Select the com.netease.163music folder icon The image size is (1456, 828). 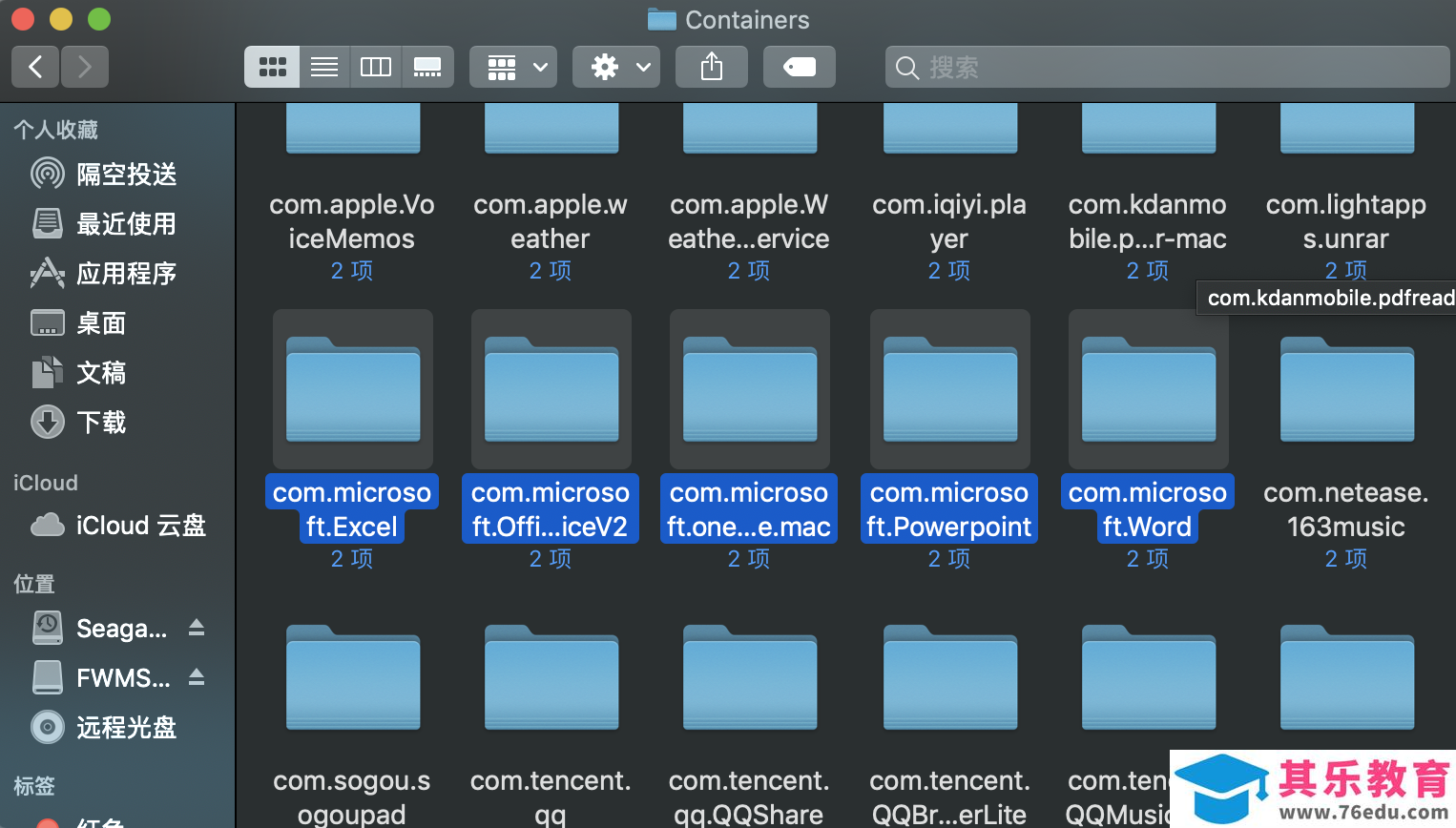[1347, 389]
